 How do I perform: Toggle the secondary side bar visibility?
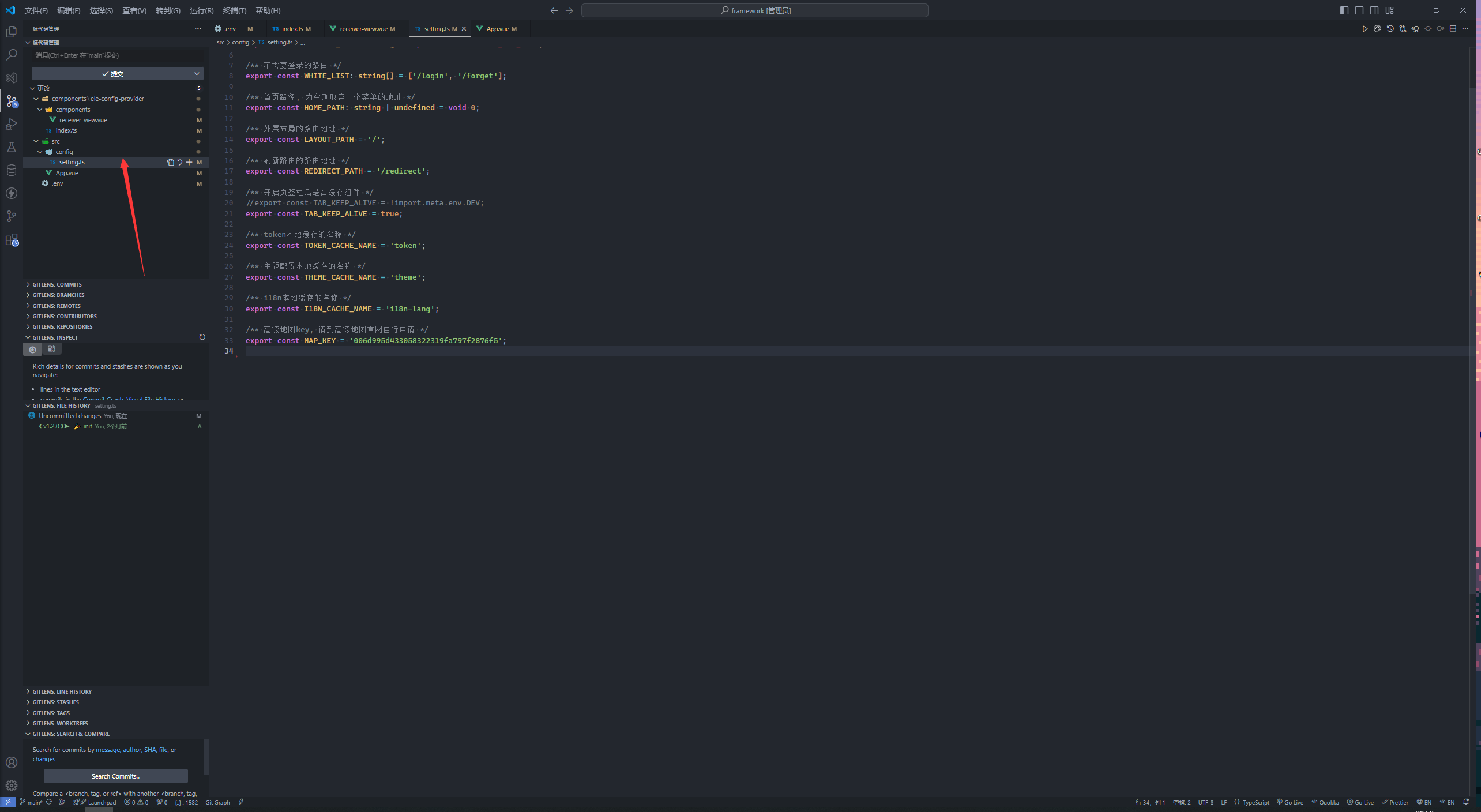click(1374, 10)
